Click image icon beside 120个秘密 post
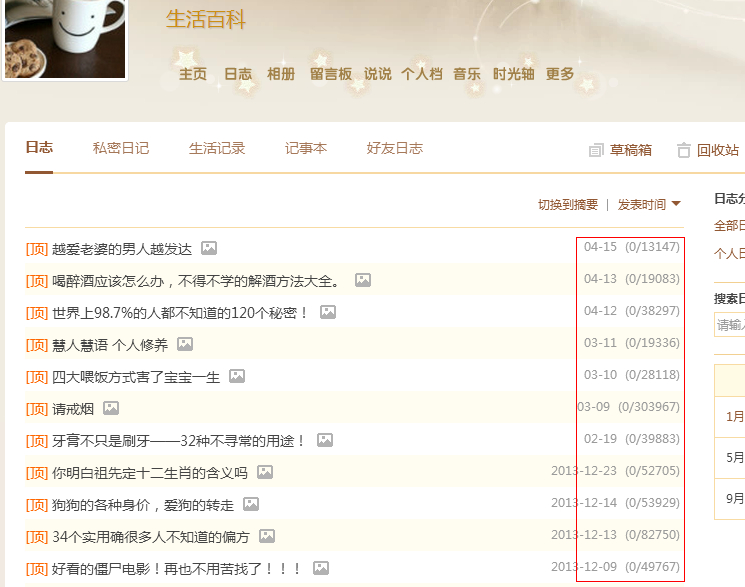The height and width of the screenshot is (587, 745). [x=328, y=312]
